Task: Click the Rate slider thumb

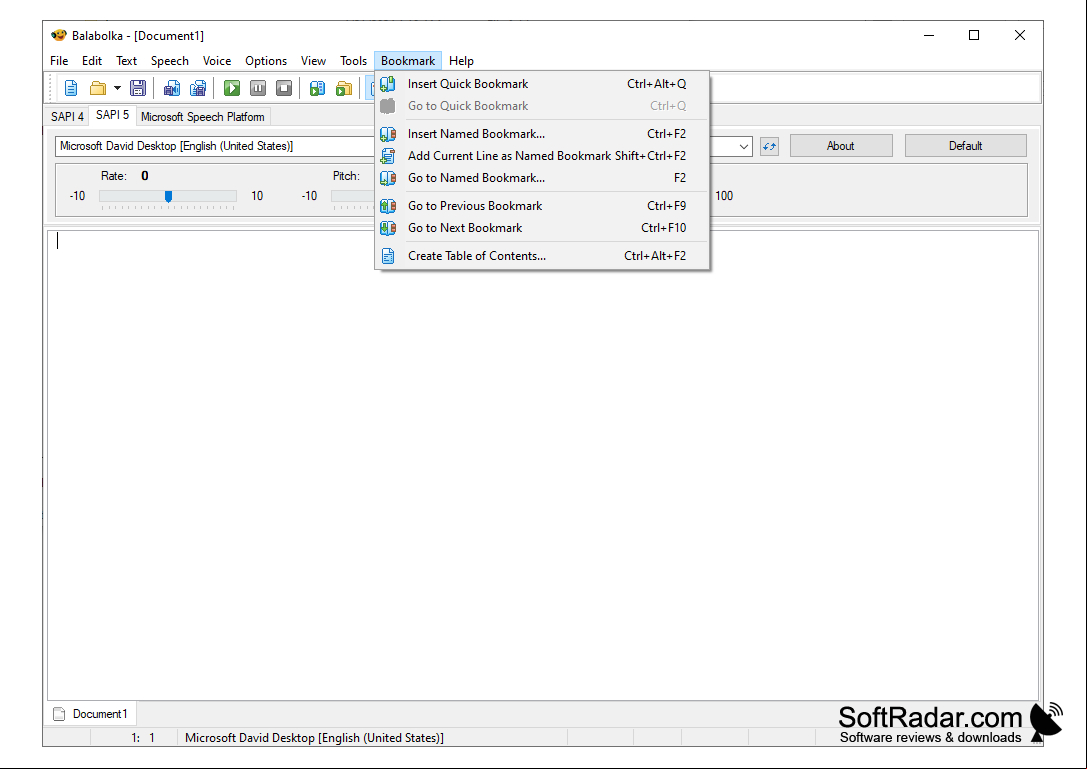Action: 168,196
